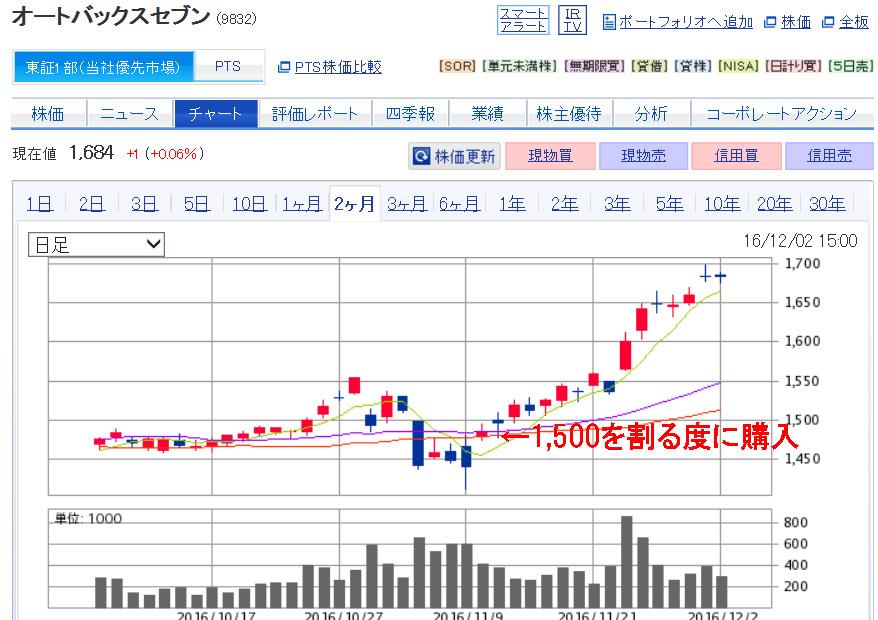Click the [SOR] tag
Viewport: 878px width, 620px height.
click(457, 66)
